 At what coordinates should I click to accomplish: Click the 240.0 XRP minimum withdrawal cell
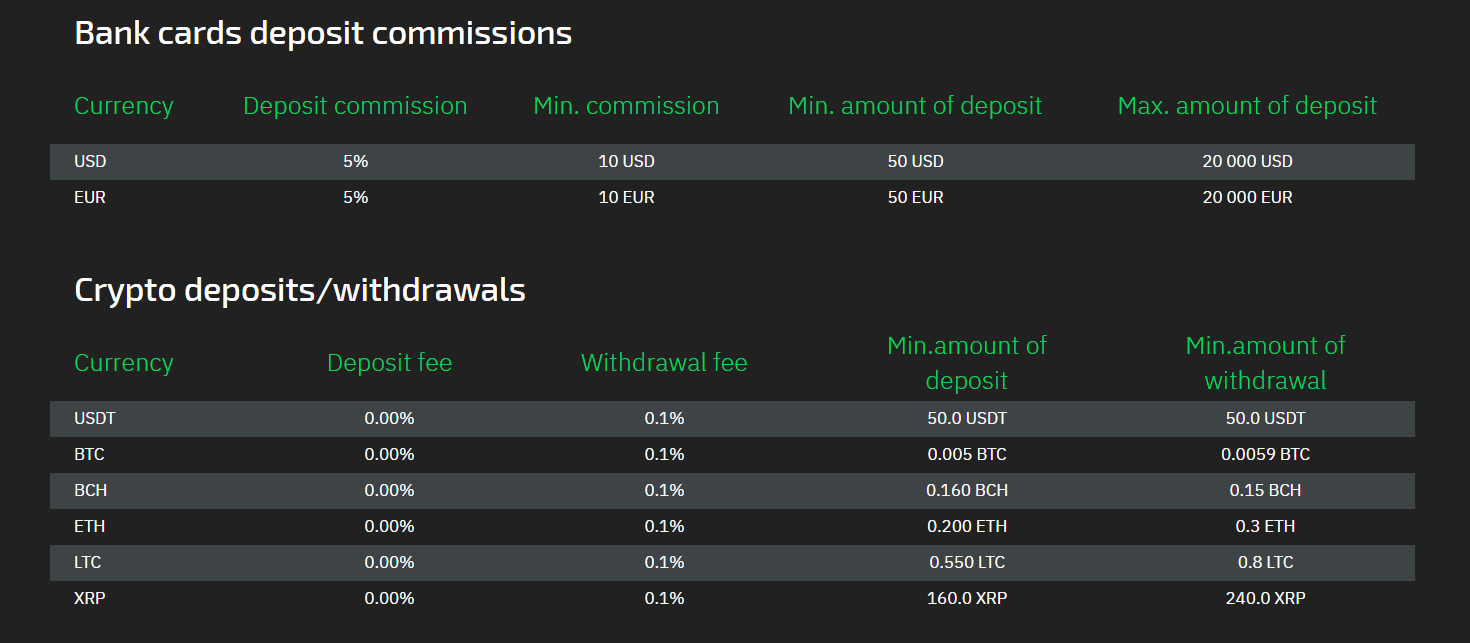tap(1265, 599)
